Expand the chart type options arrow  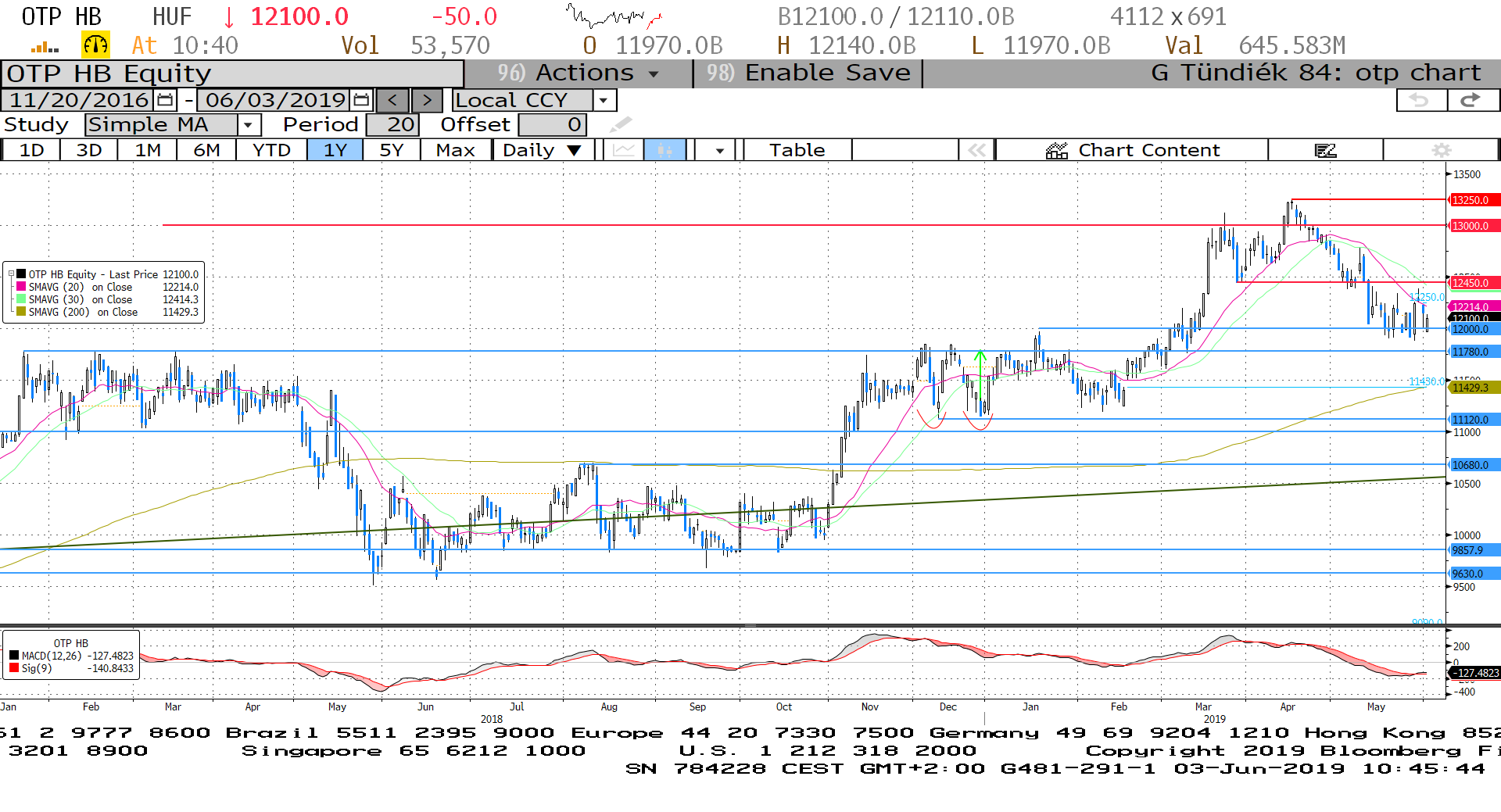pos(719,150)
